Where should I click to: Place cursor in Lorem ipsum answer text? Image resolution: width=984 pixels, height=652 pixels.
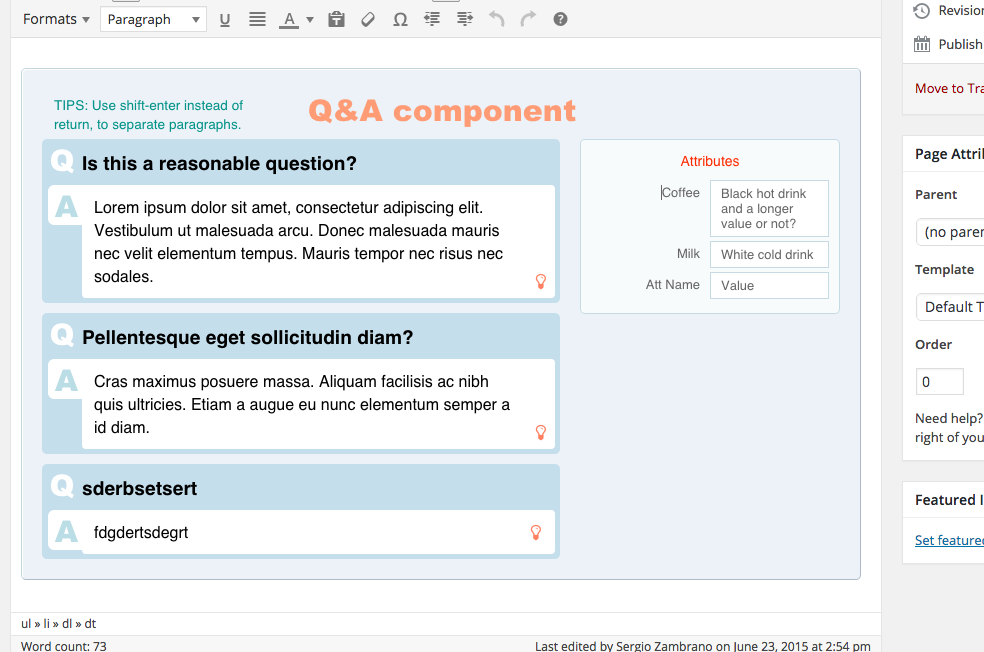coord(299,242)
